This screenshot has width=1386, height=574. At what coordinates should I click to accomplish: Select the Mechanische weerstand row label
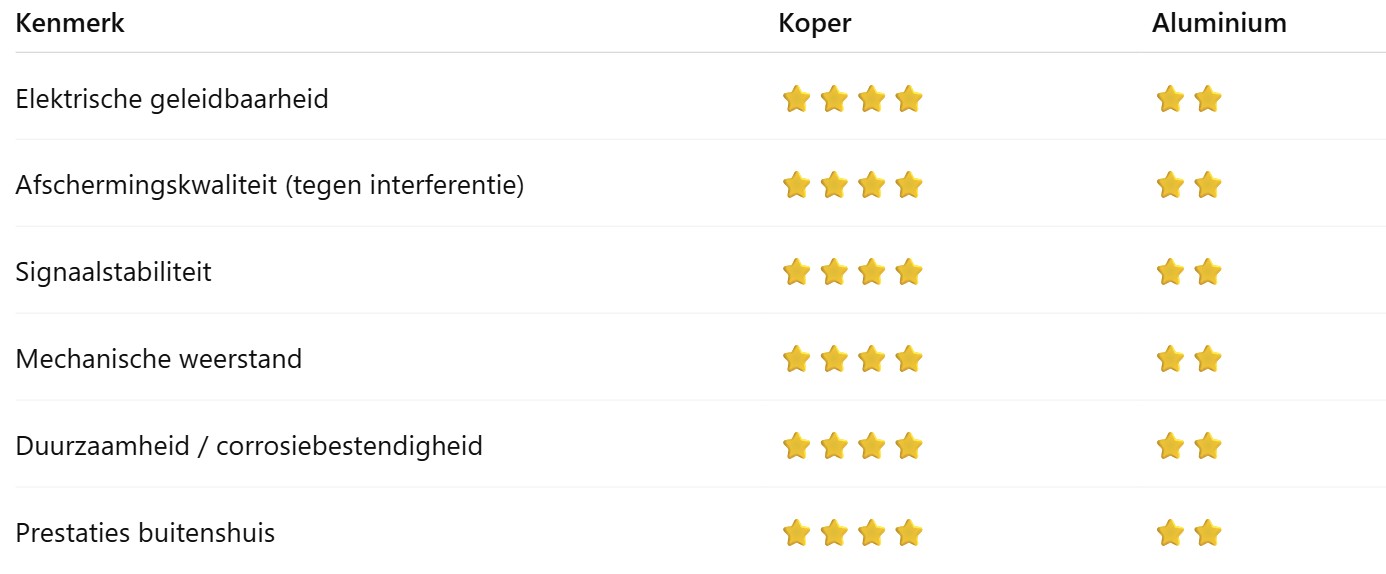[158, 359]
